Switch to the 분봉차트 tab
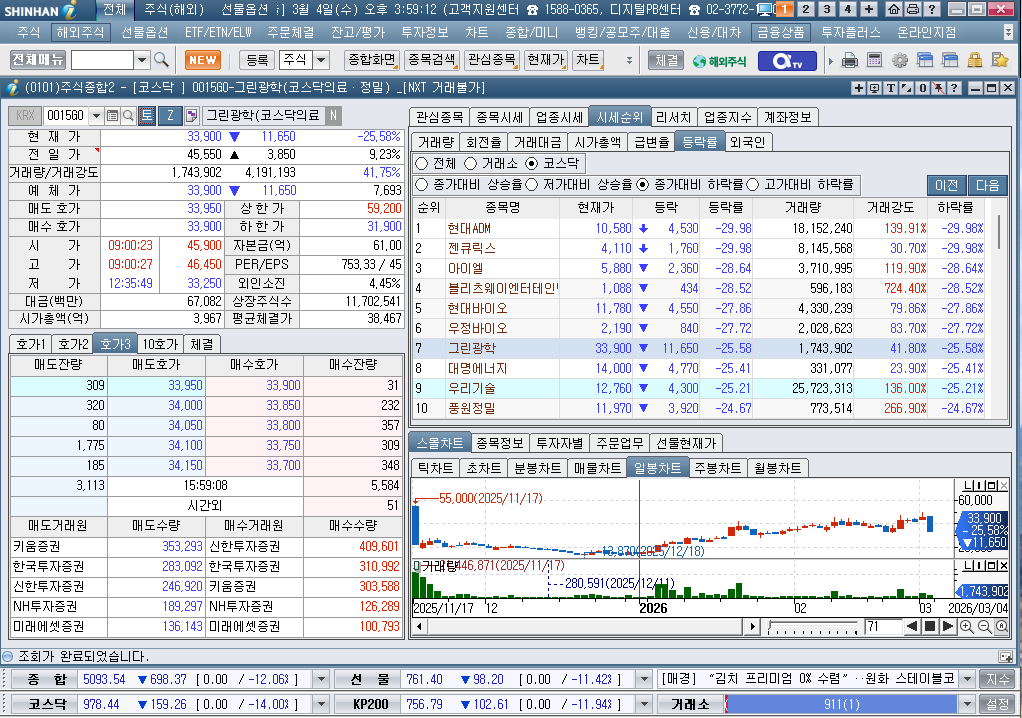 pyautogui.click(x=538, y=468)
